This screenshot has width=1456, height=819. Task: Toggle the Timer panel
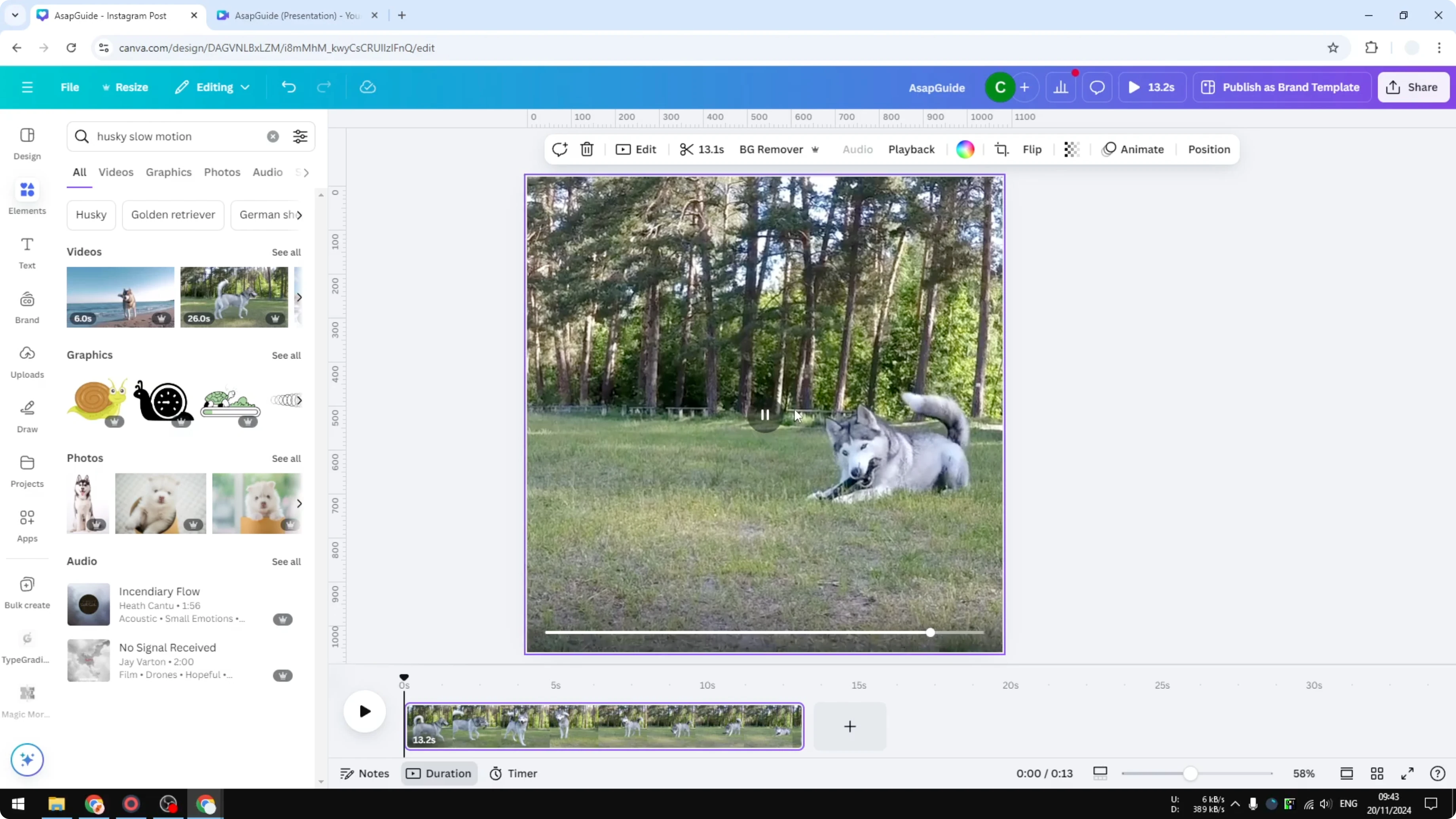tap(513, 773)
